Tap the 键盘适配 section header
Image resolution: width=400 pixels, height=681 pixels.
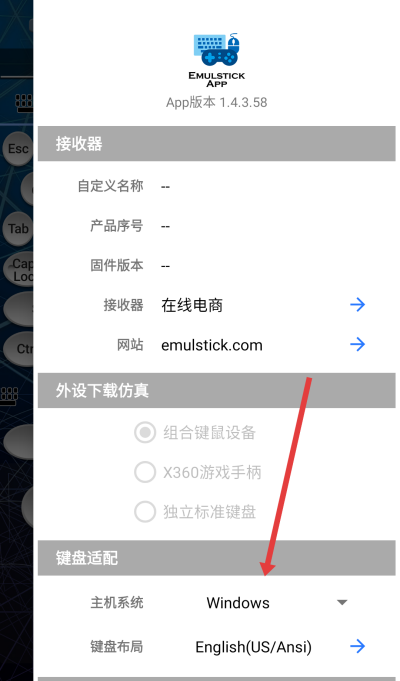click(217, 558)
